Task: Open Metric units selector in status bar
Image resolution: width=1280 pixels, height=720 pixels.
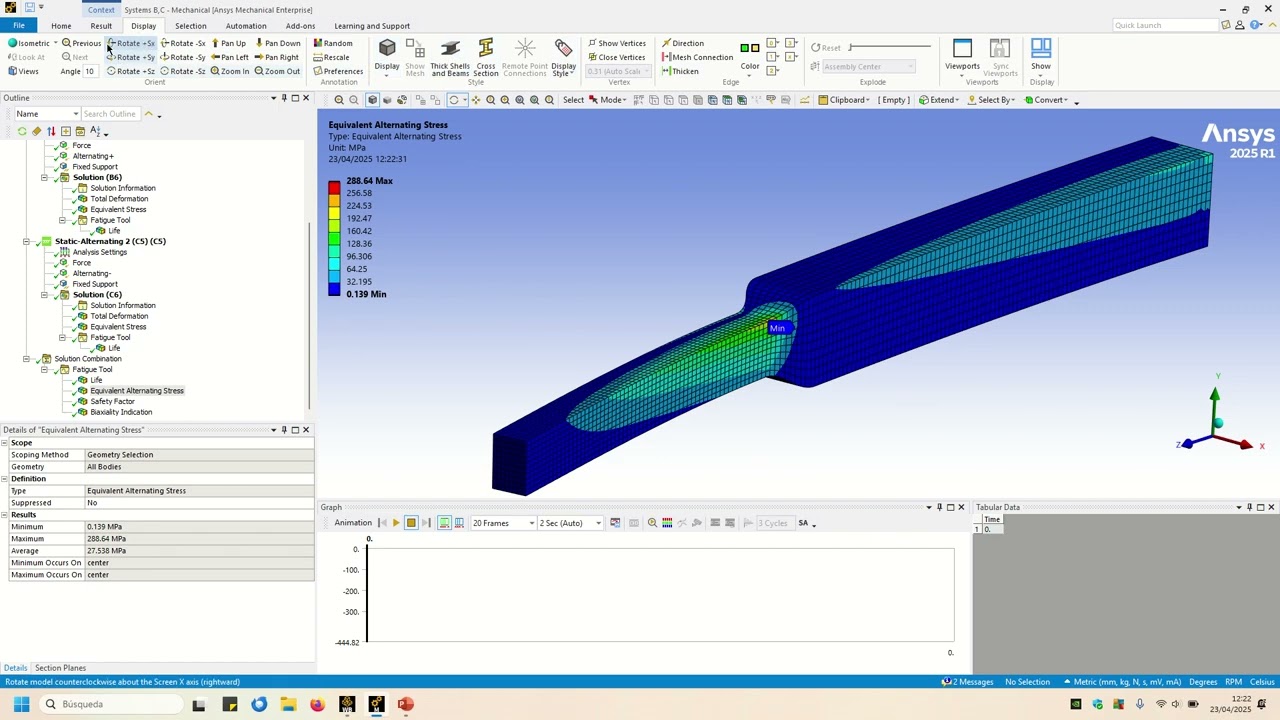Action: [1122, 682]
